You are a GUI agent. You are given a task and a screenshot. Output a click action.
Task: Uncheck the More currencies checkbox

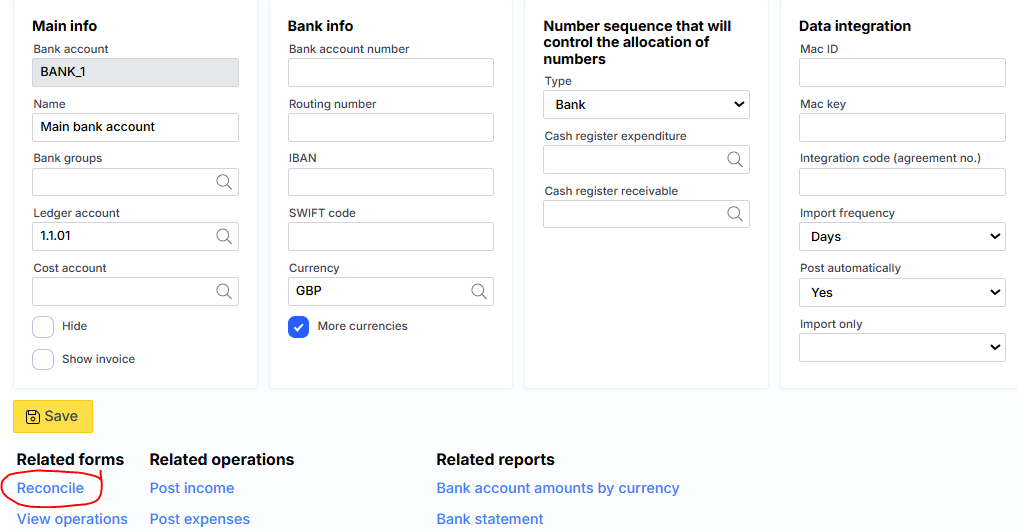[299, 327]
